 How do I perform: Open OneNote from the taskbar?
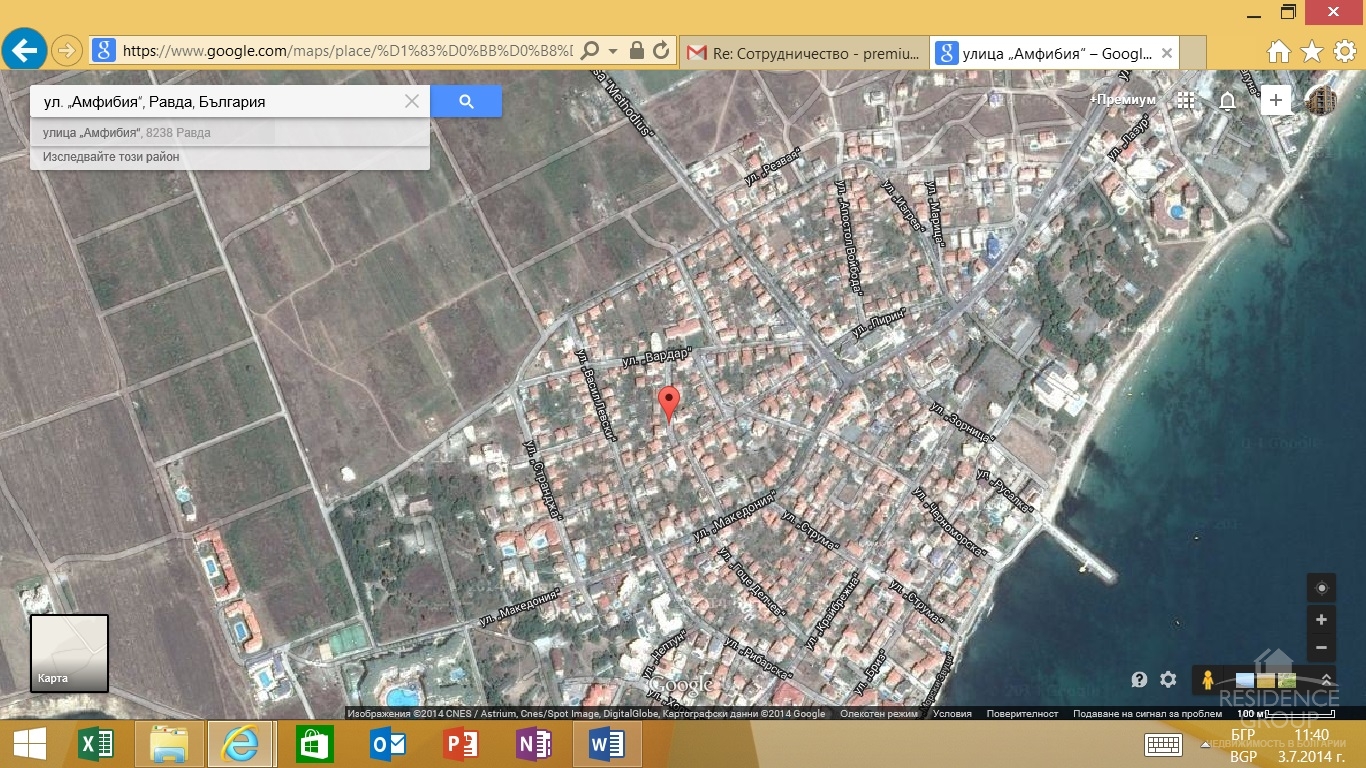point(534,744)
